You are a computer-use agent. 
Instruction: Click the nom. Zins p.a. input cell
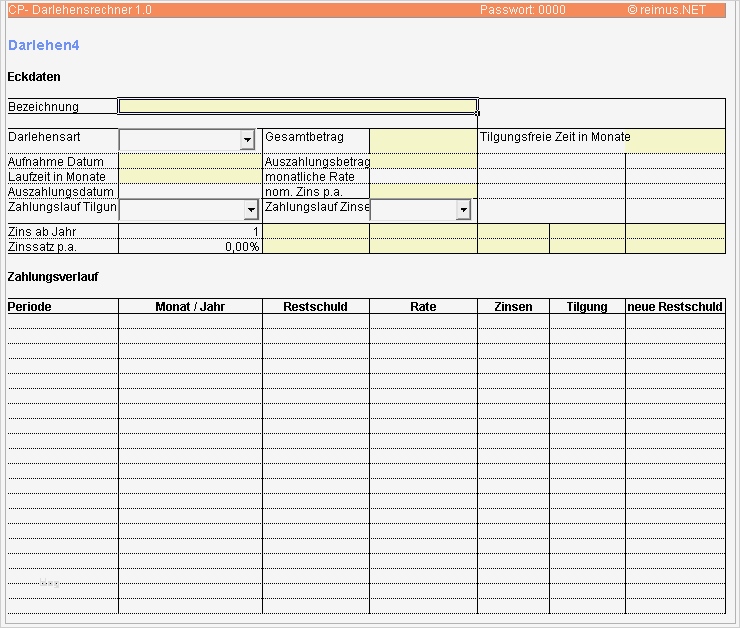[423, 192]
